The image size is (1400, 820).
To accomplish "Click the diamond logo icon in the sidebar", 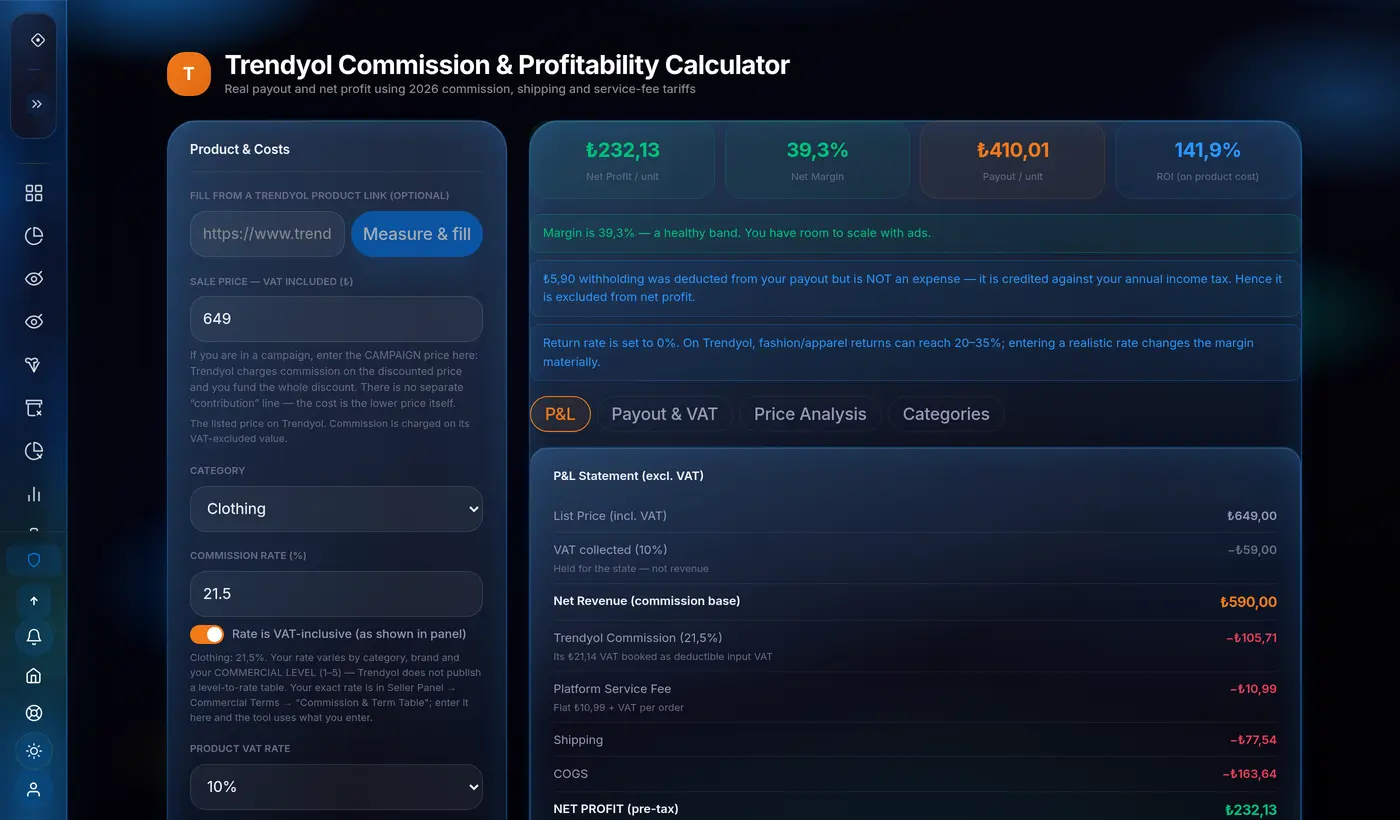I will (37, 40).
